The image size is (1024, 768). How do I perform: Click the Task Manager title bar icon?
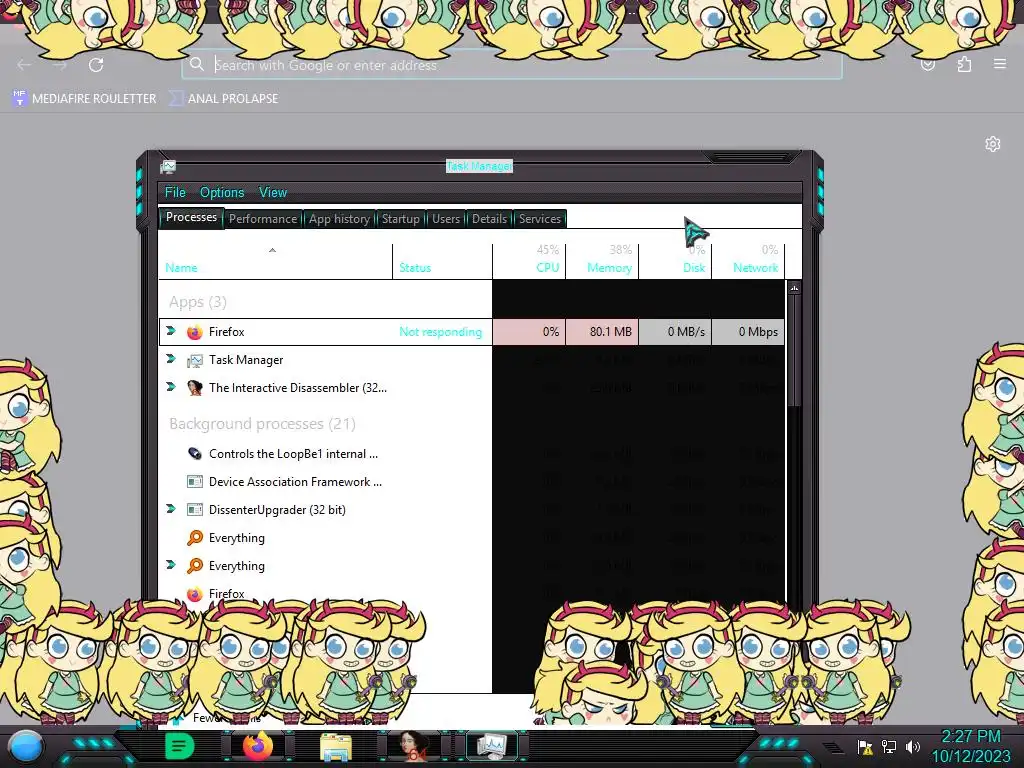point(168,167)
